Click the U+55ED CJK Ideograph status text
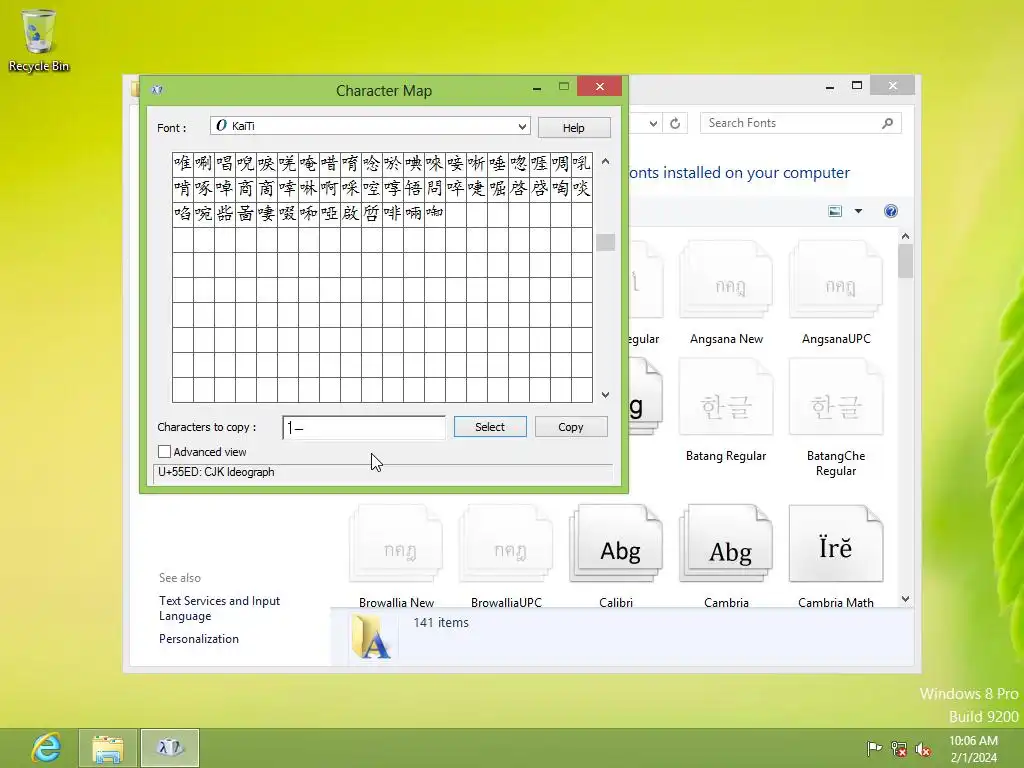The height and width of the screenshot is (768, 1024). (216, 472)
